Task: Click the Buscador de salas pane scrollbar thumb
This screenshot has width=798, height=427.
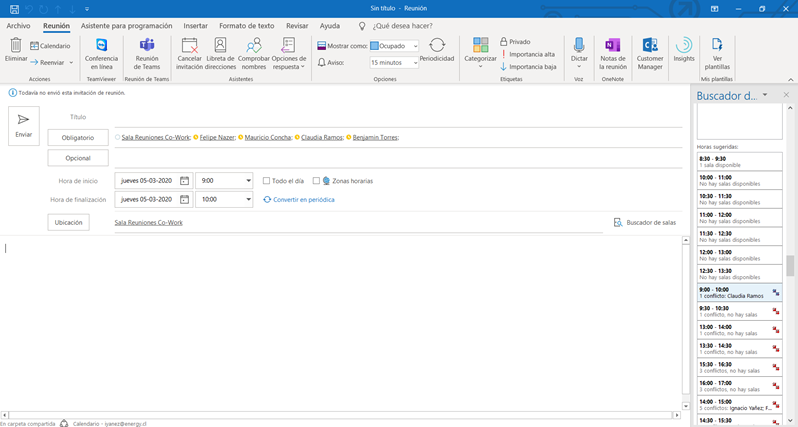Action: click(790, 266)
